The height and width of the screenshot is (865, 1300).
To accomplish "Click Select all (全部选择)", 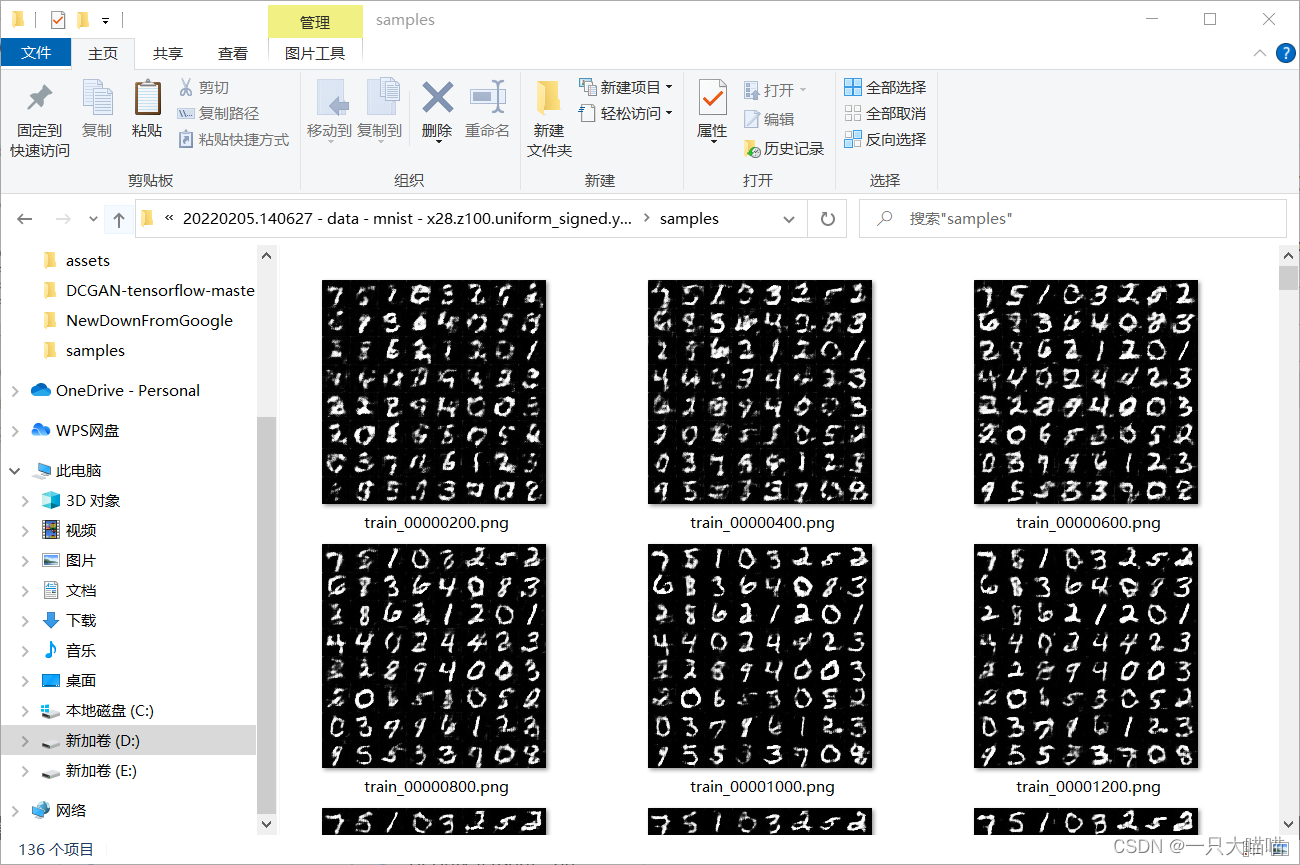I will pyautogui.click(x=885, y=87).
